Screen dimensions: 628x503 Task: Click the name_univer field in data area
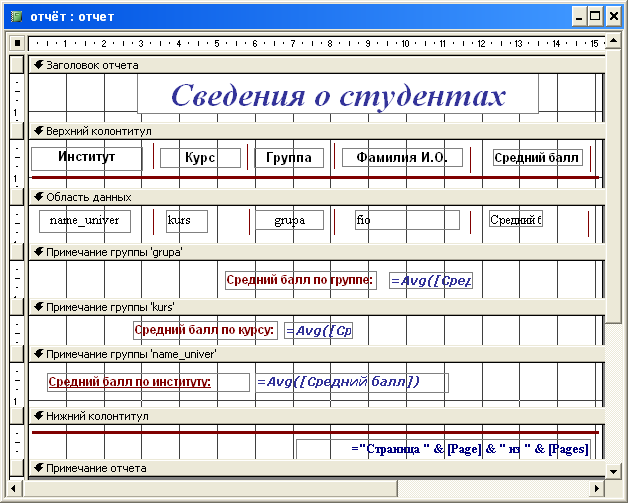(x=85, y=221)
